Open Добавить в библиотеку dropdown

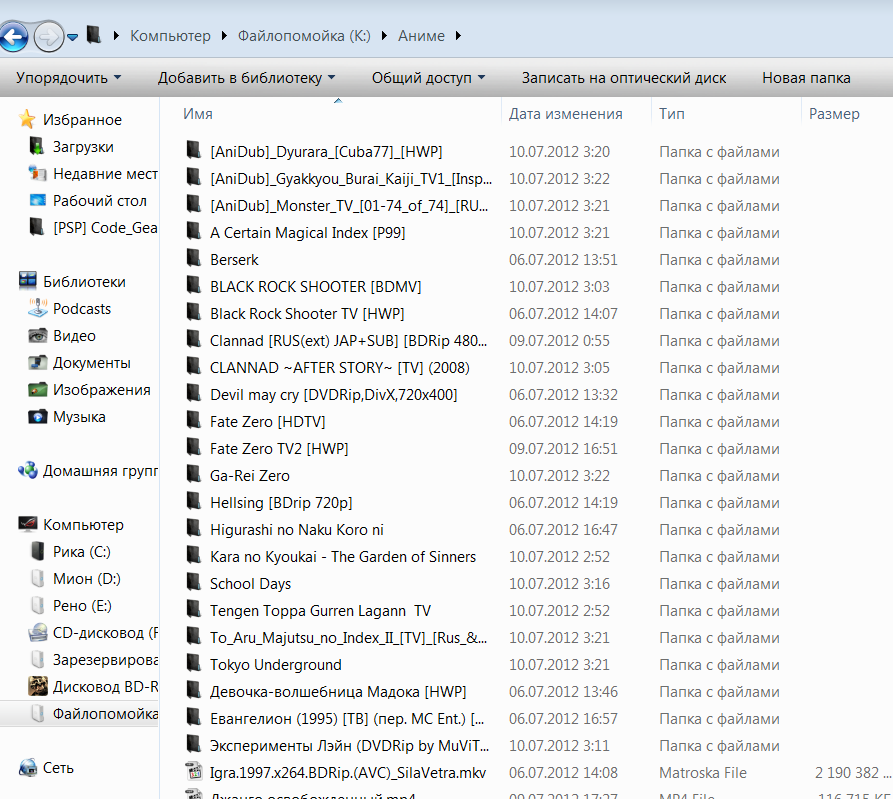(246, 77)
